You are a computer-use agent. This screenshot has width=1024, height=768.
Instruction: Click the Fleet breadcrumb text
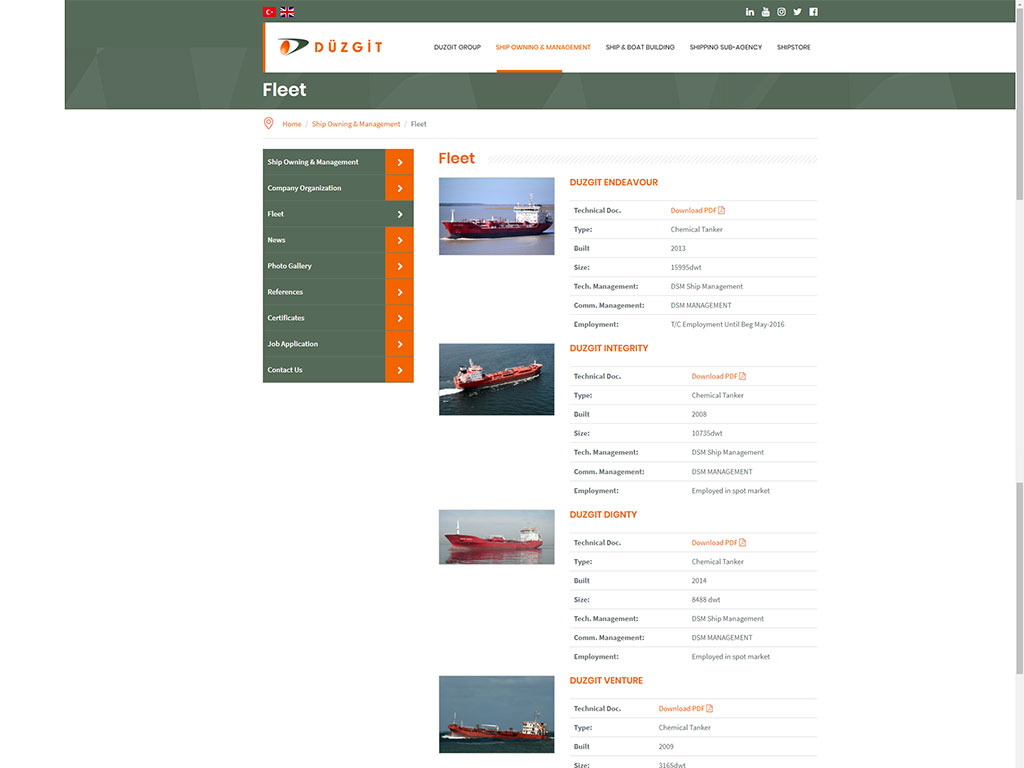point(419,124)
